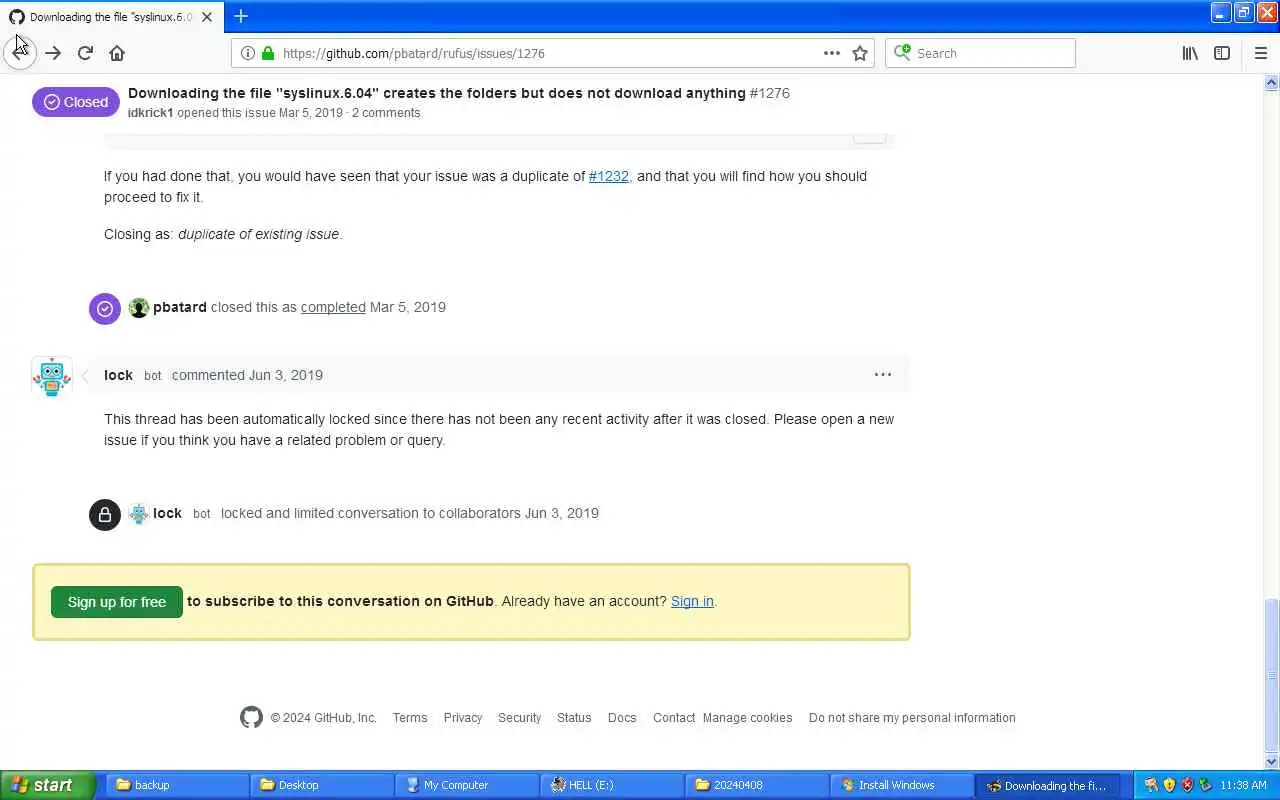Click the lock bot robot avatar on comment
Screen dimensions: 1280x800
[52, 376]
